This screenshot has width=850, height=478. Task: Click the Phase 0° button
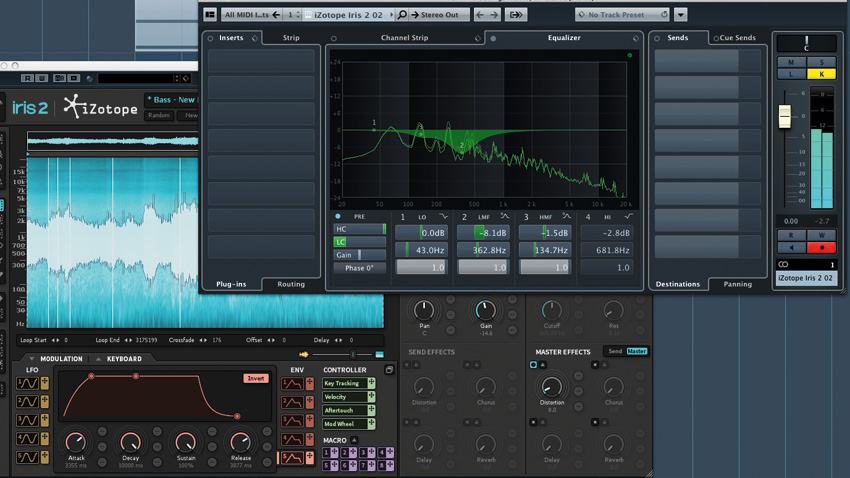pyautogui.click(x=359, y=268)
